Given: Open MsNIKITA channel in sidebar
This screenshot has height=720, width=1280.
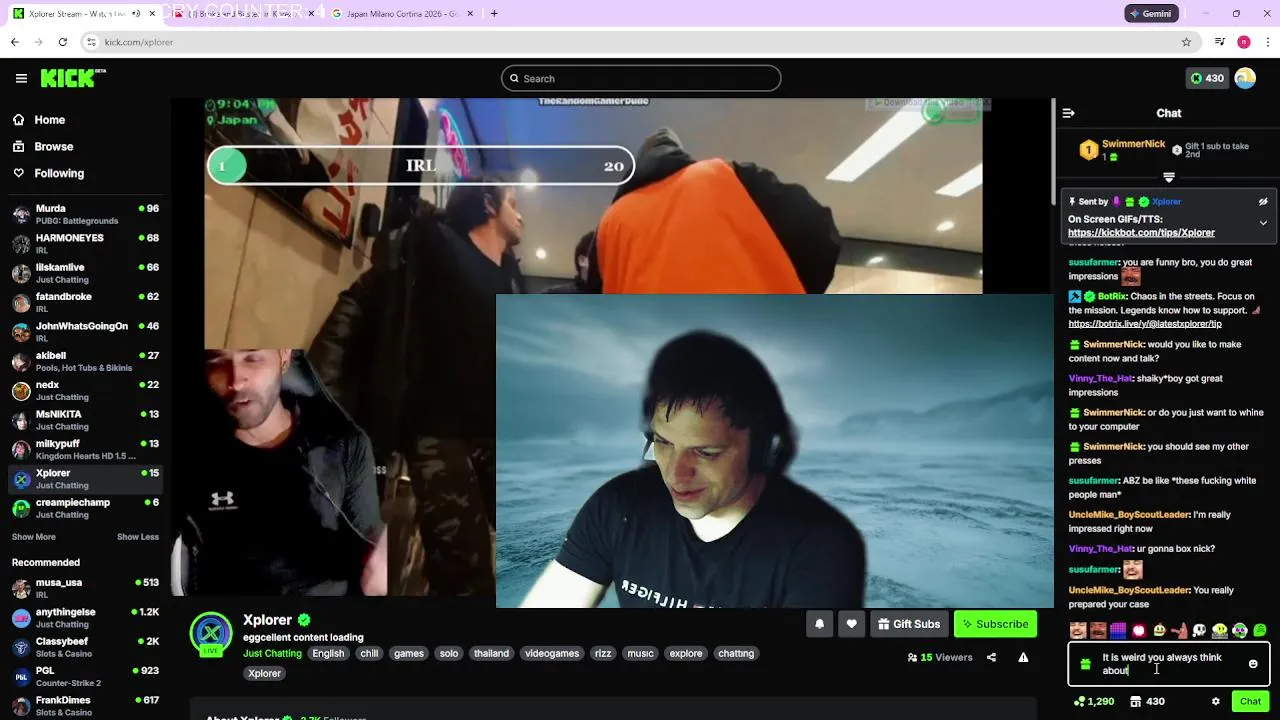Looking at the screenshot, I should (85, 420).
